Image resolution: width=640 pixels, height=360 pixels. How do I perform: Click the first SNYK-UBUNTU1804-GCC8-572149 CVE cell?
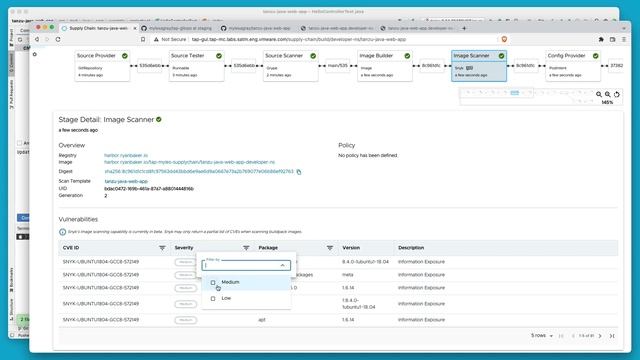click(x=101, y=262)
